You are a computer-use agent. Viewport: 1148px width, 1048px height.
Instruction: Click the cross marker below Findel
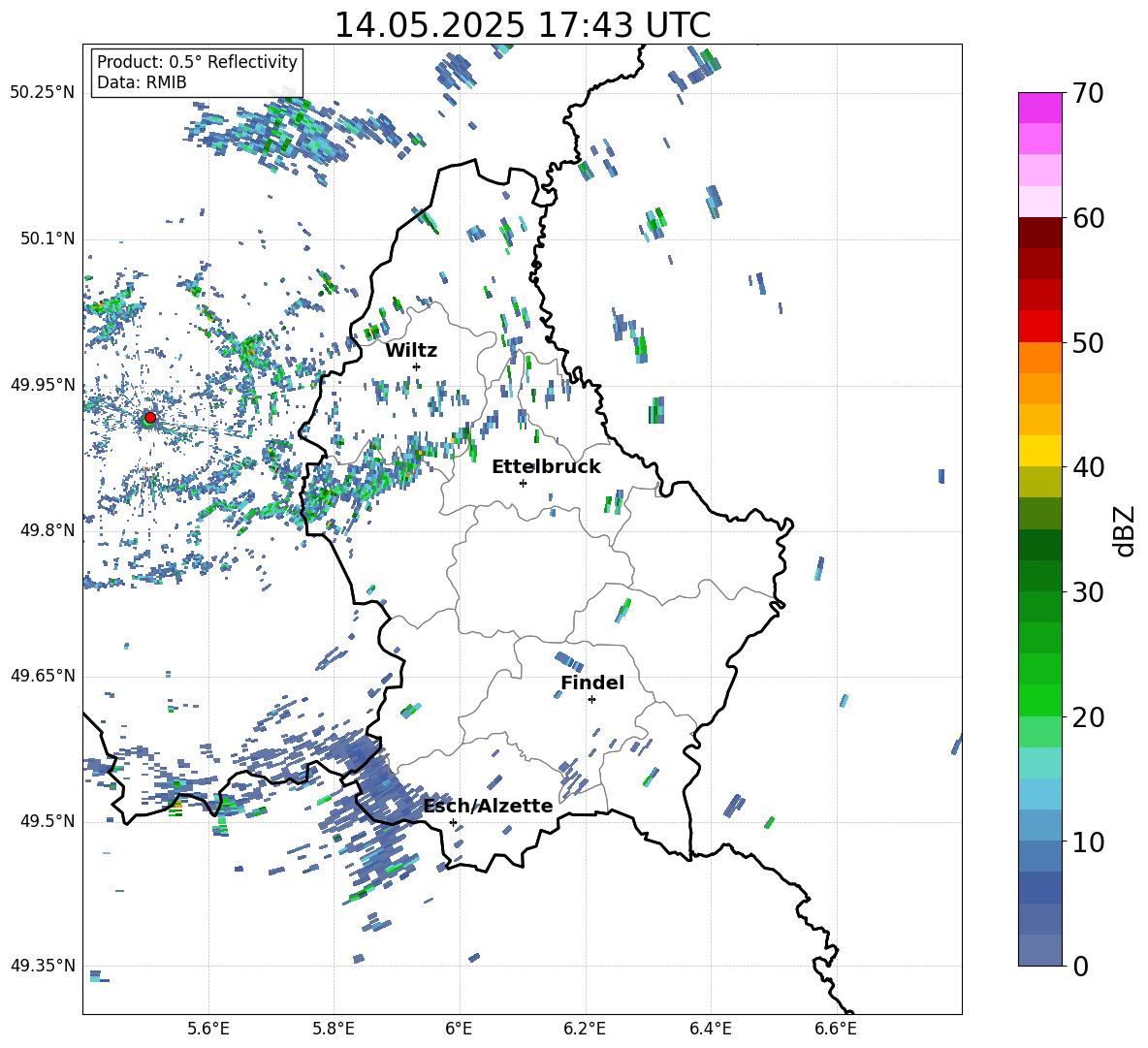tap(591, 700)
